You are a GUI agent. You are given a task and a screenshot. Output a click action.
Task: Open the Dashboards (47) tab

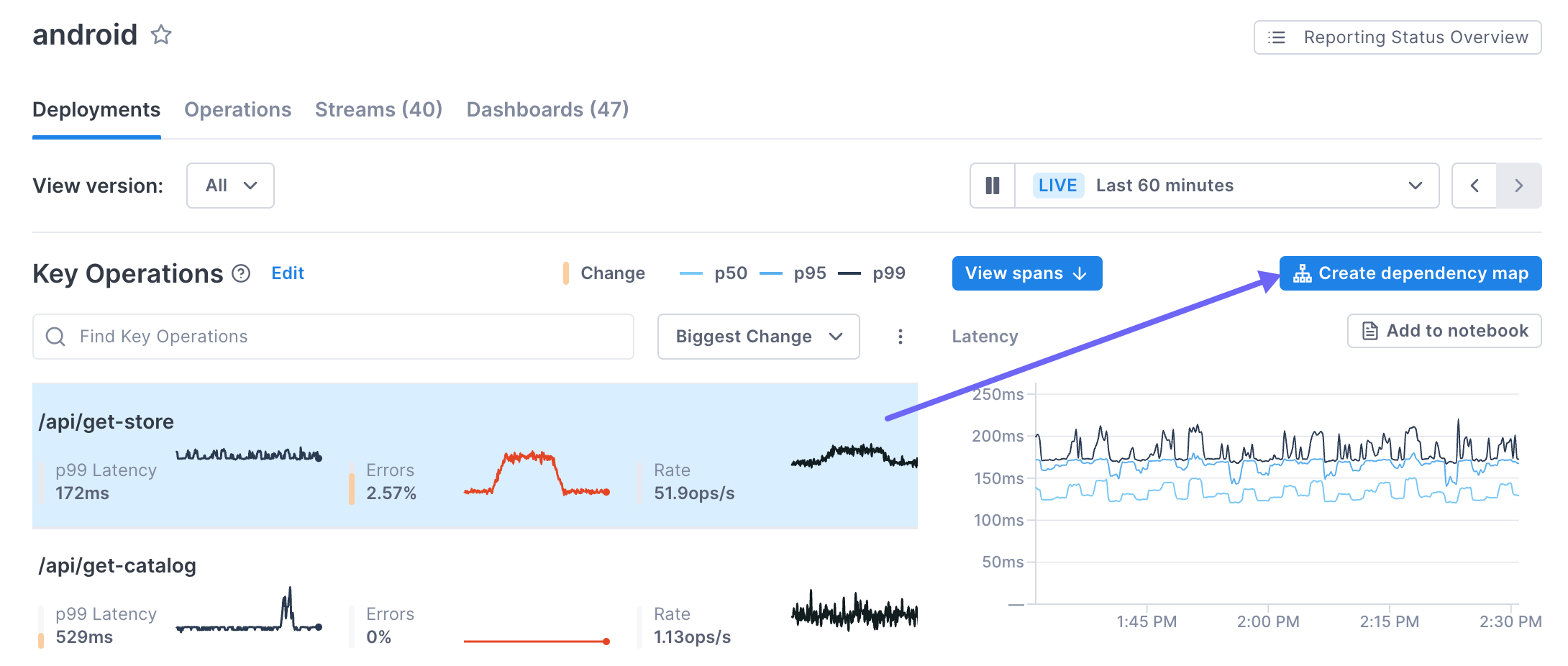pyautogui.click(x=547, y=109)
